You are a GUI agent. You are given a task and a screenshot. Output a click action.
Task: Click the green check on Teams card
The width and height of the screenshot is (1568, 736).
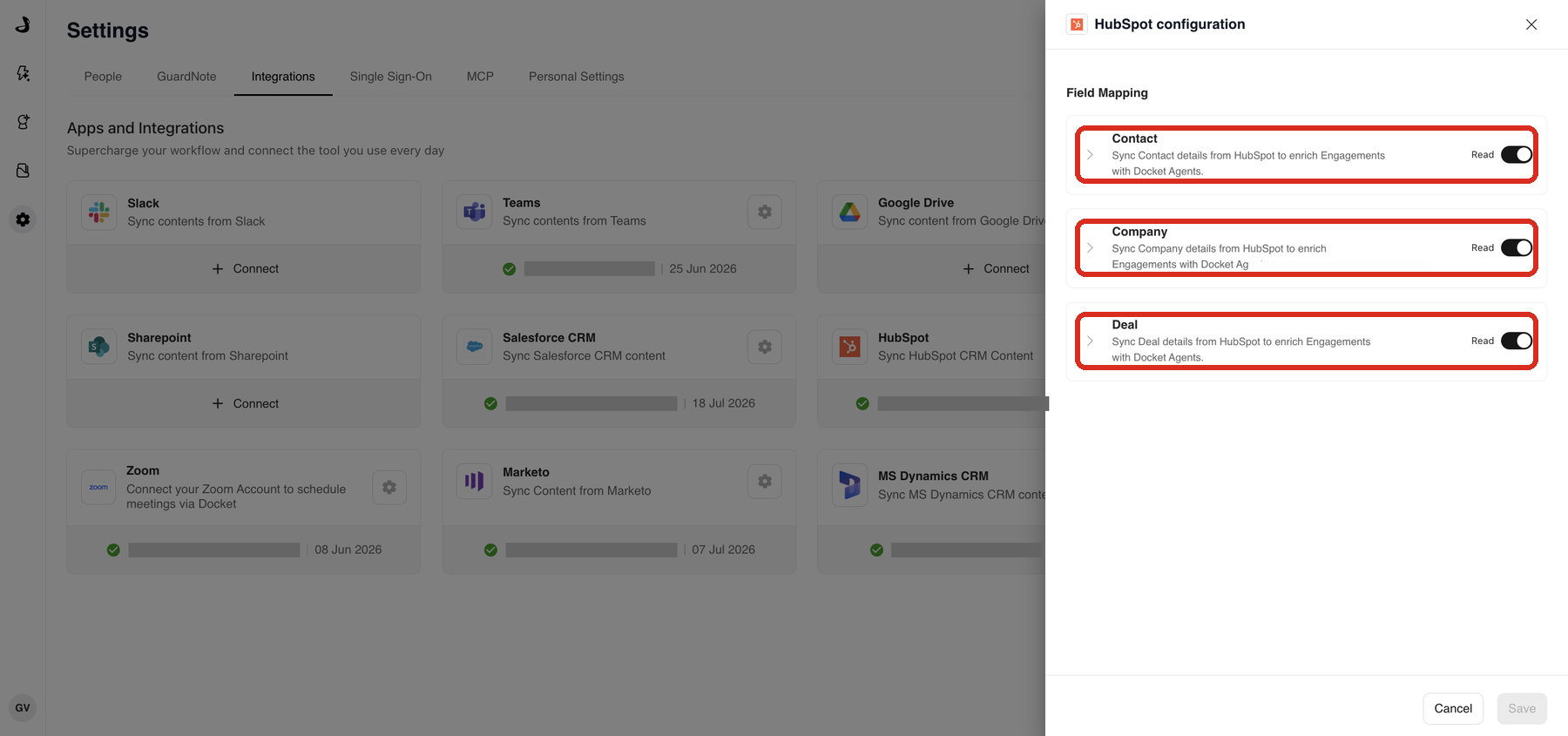pyautogui.click(x=510, y=269)
